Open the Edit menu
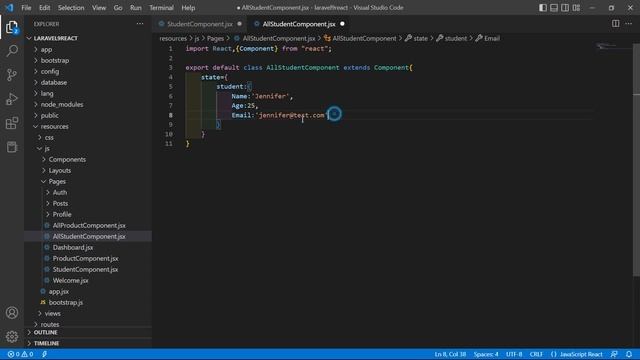The image size is (640, 360). pos(44,8)
